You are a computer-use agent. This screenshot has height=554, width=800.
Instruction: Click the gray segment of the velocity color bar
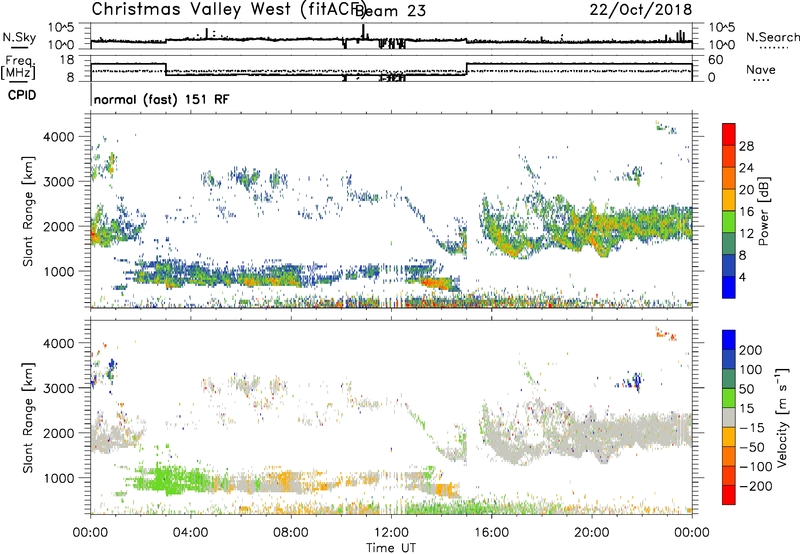(x=729, y=418)
